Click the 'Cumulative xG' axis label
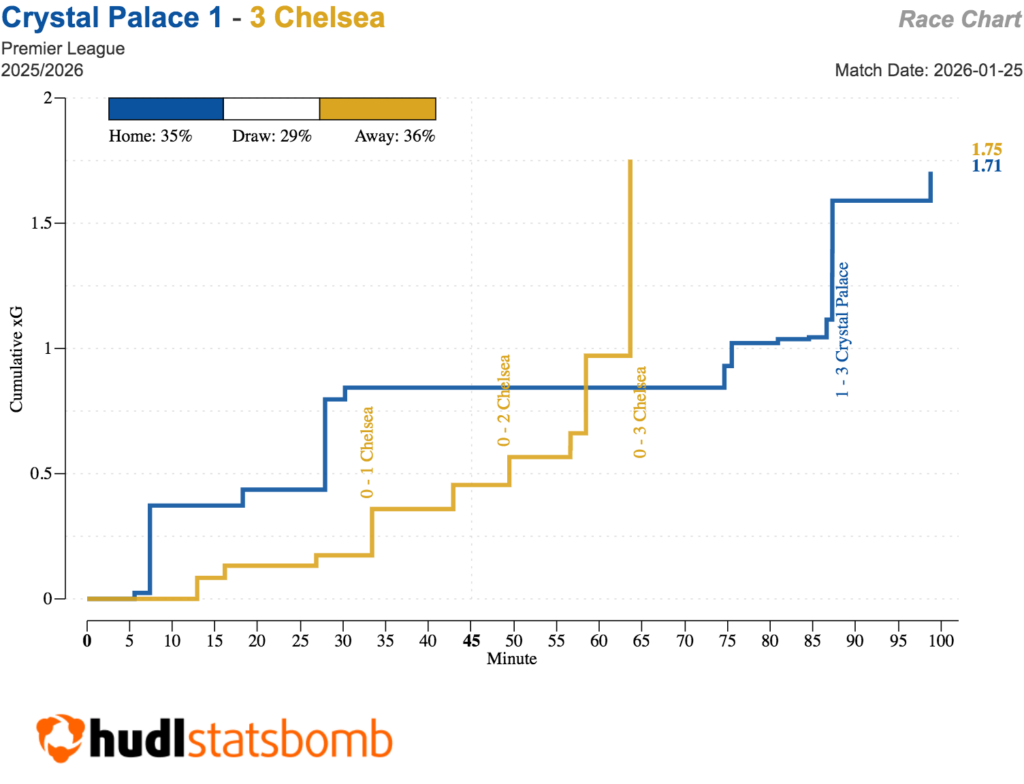The image size is (1024, 784). (17, 360)
